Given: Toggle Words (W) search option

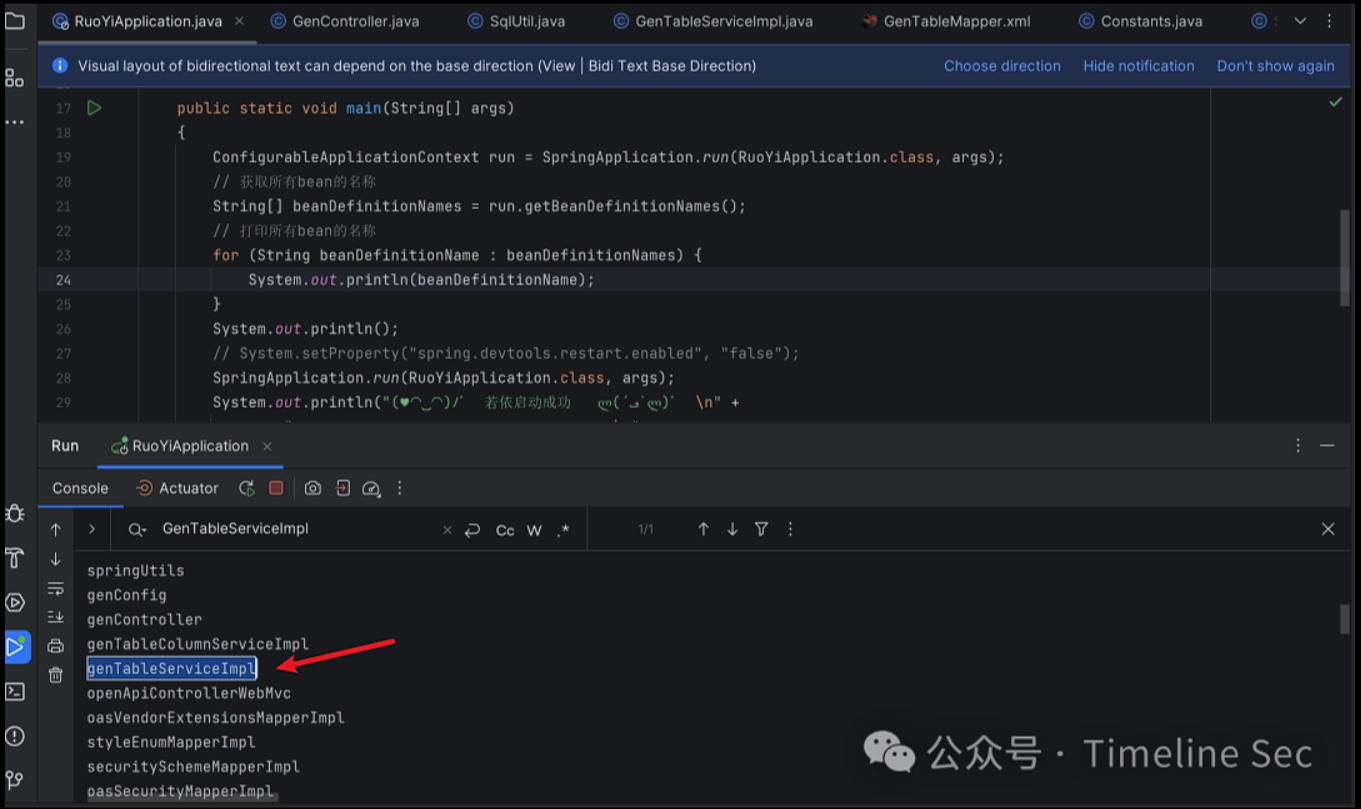Looking at the screenshot, I should (x=535, y=530).
